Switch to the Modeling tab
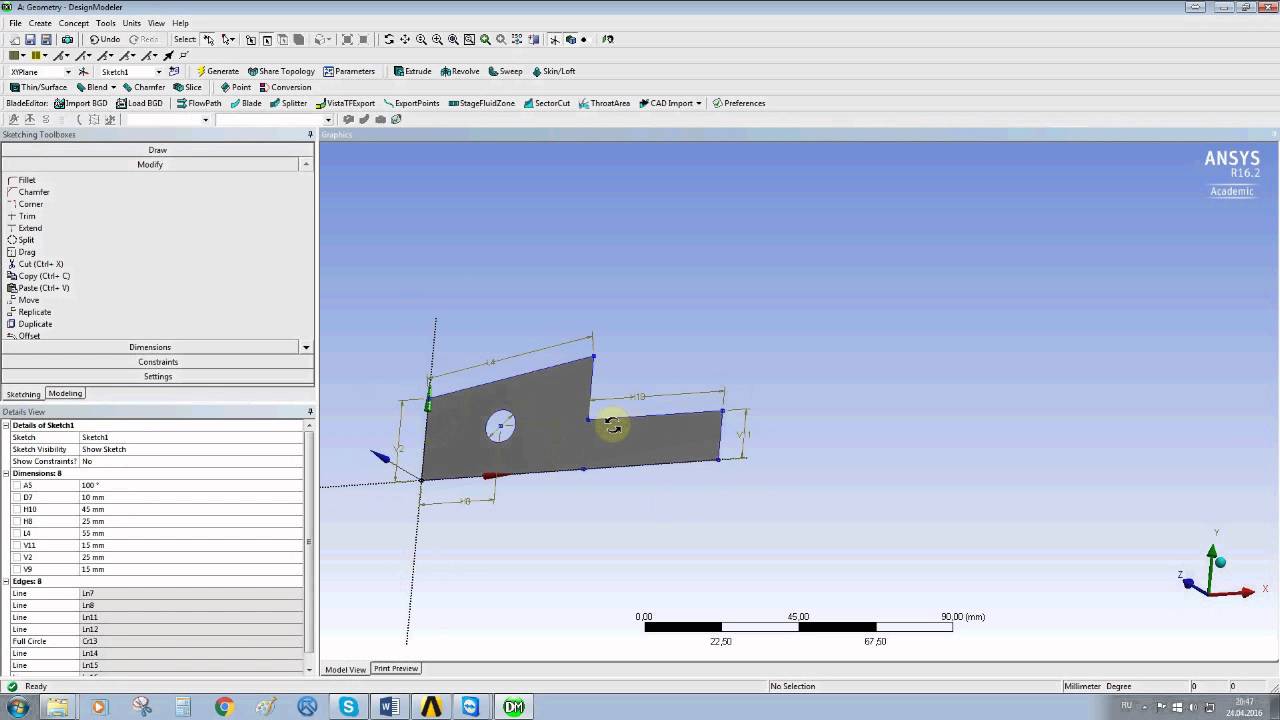This screenshot has height=720, width=1280. 65,393
